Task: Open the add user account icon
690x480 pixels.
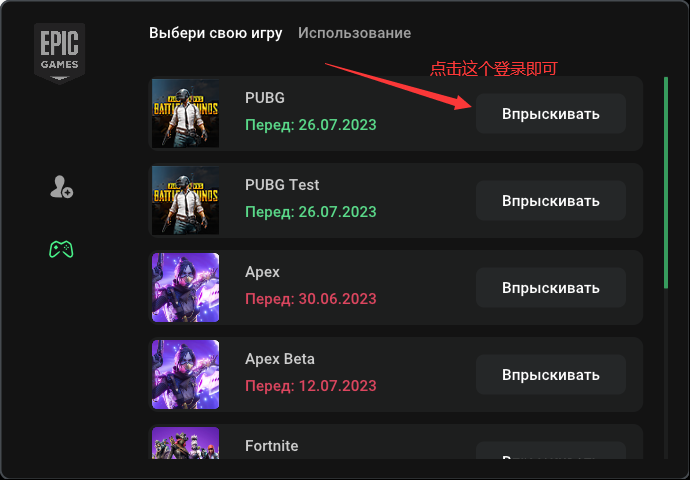Action: 61,187
